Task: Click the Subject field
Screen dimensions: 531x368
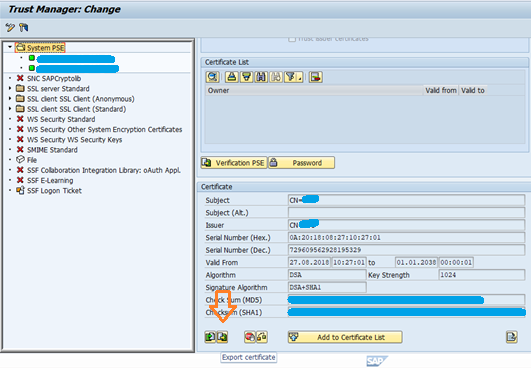Action: click(406, 200)
